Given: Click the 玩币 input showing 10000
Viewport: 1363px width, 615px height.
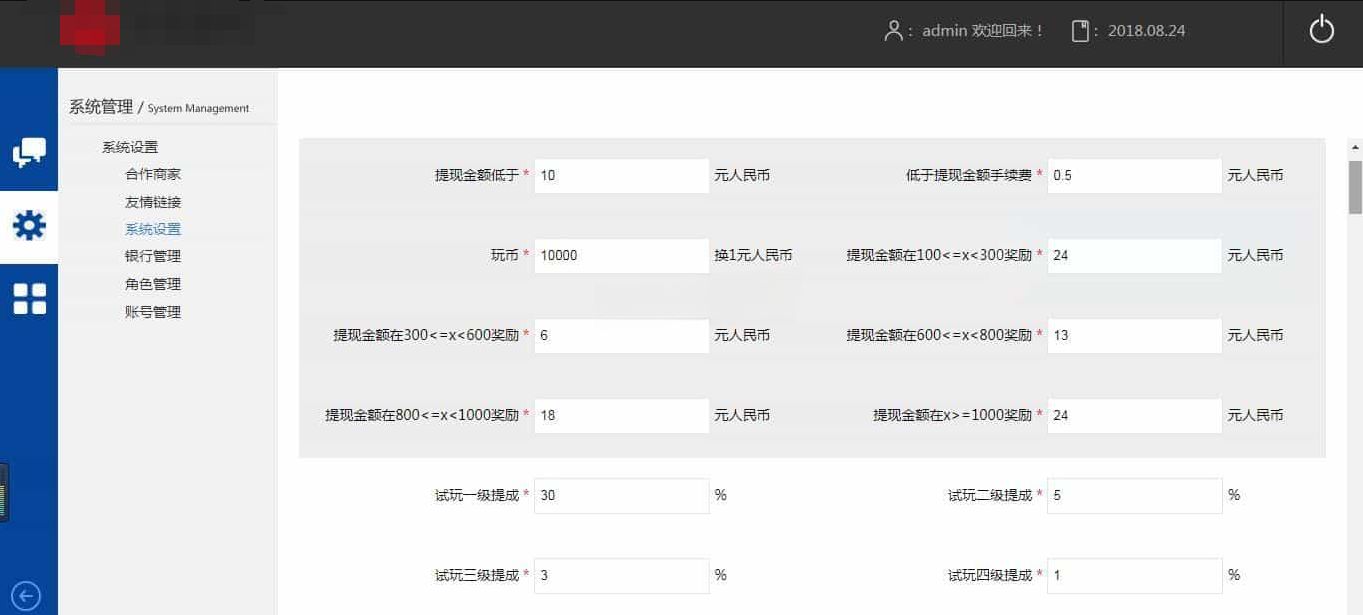Looking at the screenshot, I should point(621,255).
